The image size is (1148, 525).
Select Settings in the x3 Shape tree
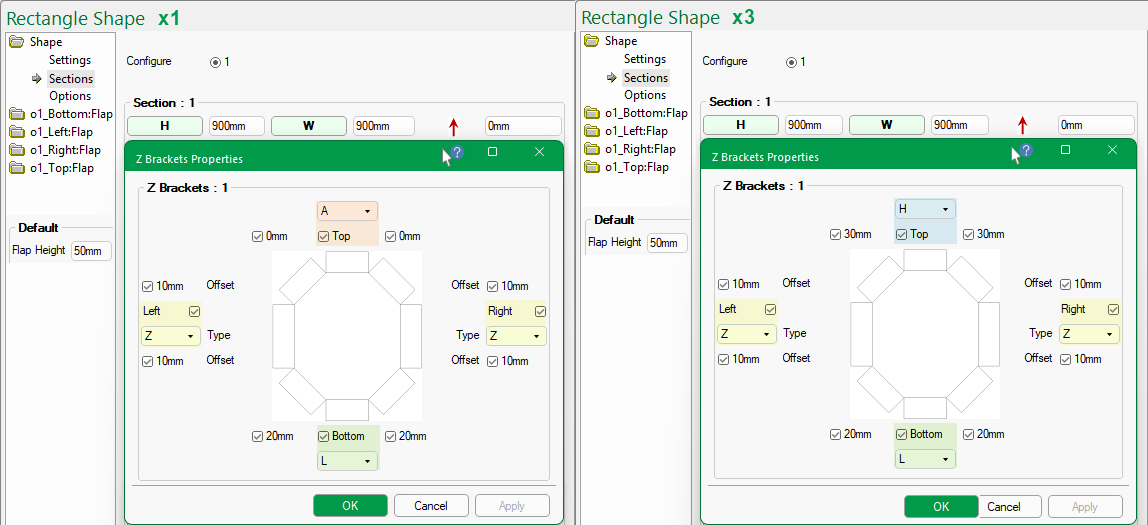tap(644, 59)
